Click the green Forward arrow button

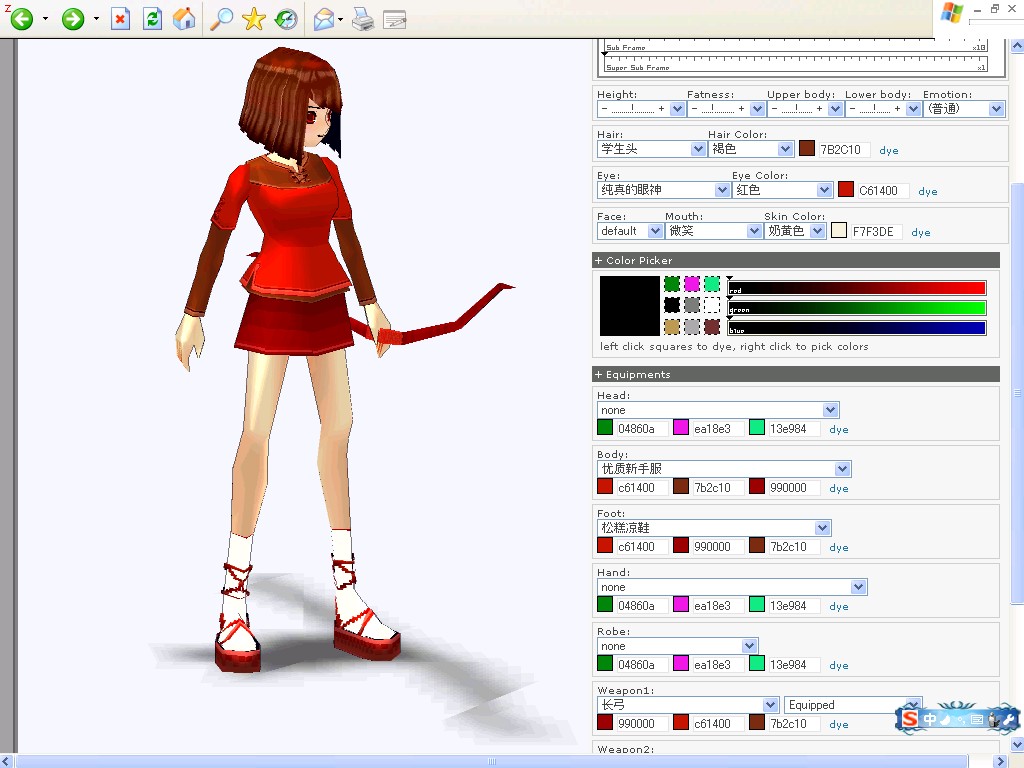(72, 18)
